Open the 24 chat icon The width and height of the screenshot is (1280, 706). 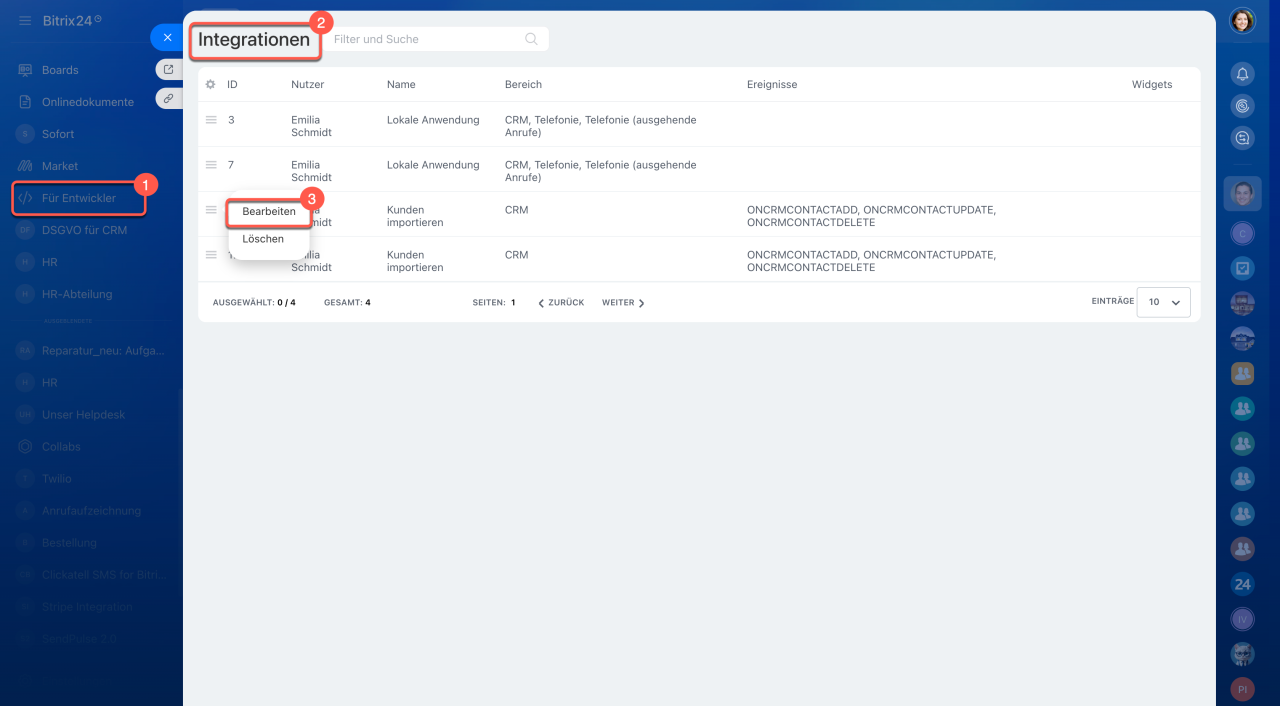pyautogui.click(x=1242, y=584)
